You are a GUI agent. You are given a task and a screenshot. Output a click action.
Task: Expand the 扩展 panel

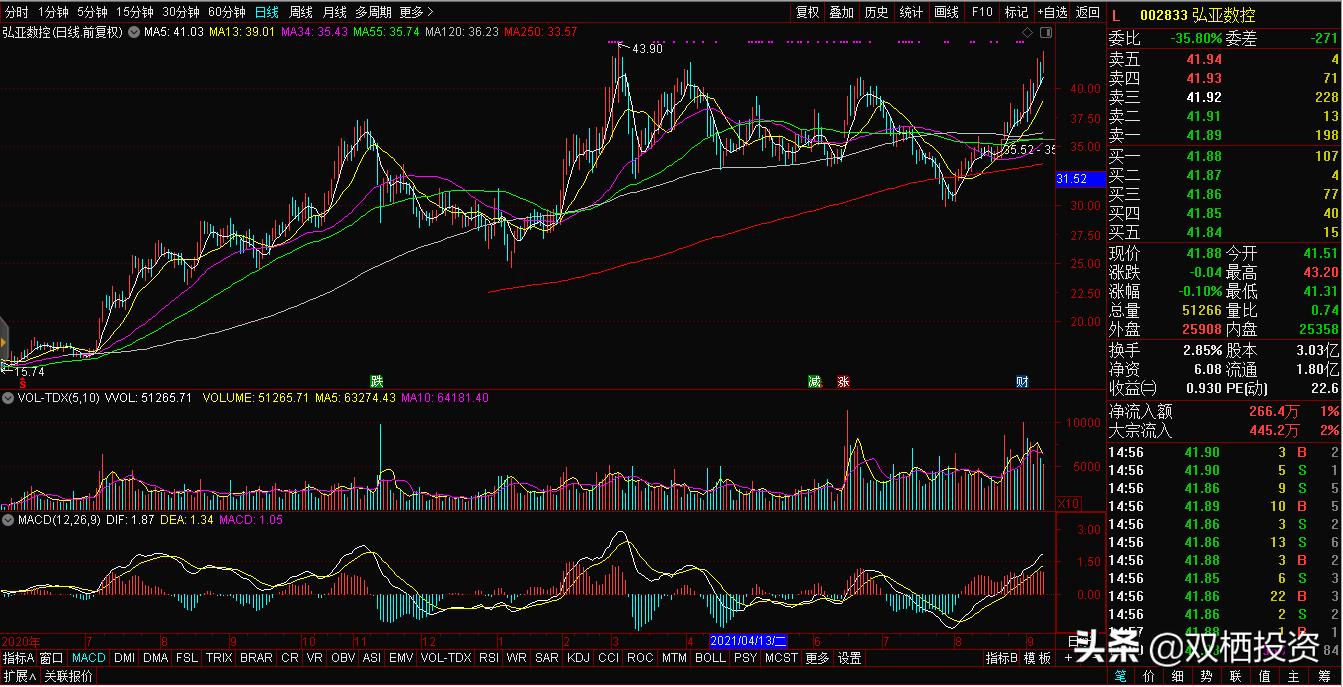pyautogui.click(x=19, y=676)
